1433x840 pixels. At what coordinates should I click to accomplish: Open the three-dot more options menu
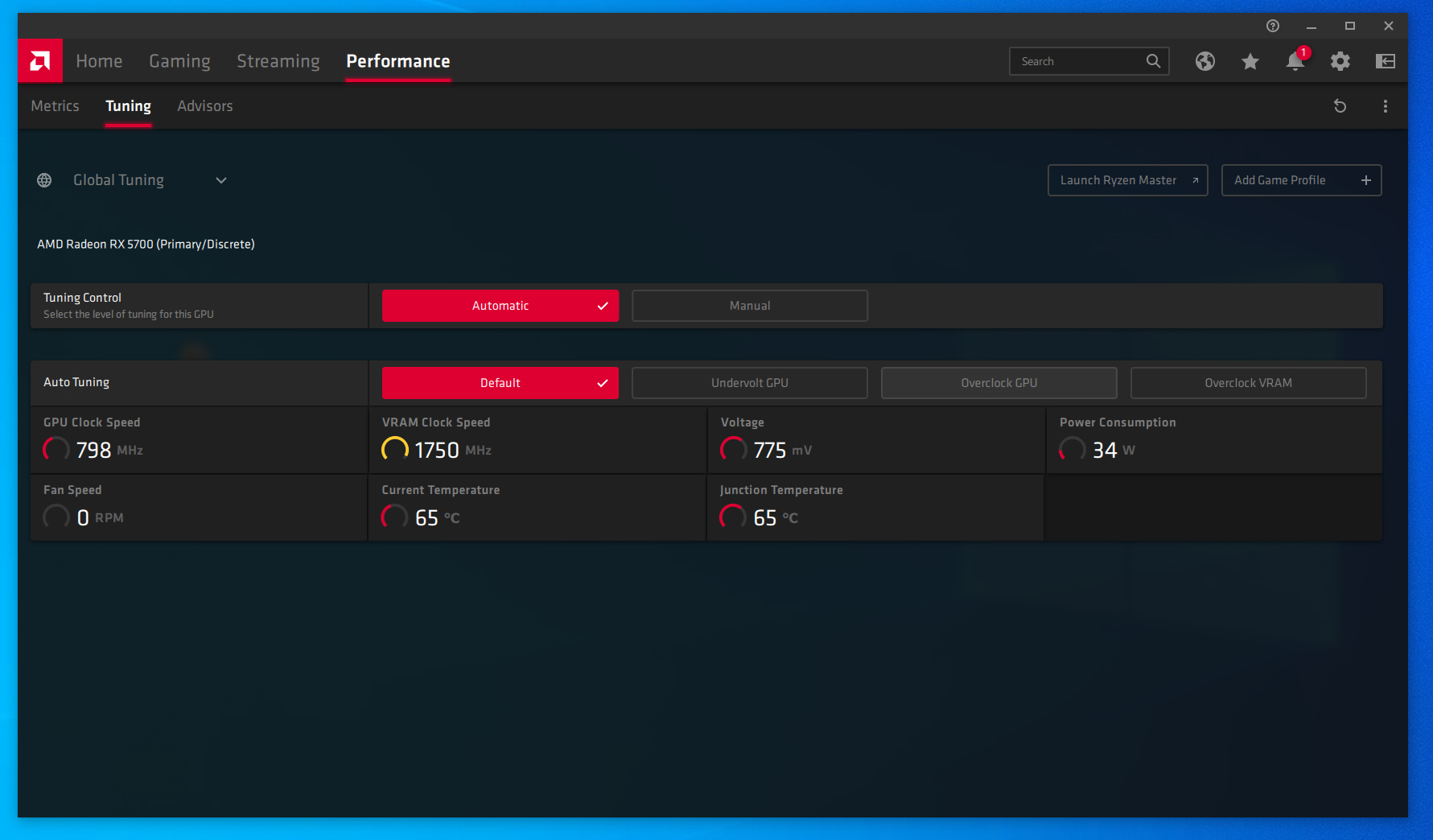(1385, 106)
